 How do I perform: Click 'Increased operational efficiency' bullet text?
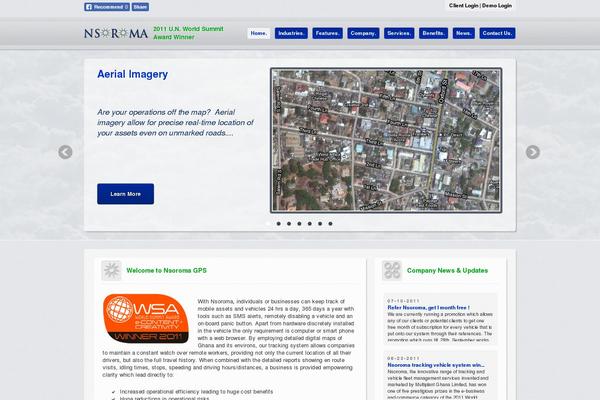(196, 392)
